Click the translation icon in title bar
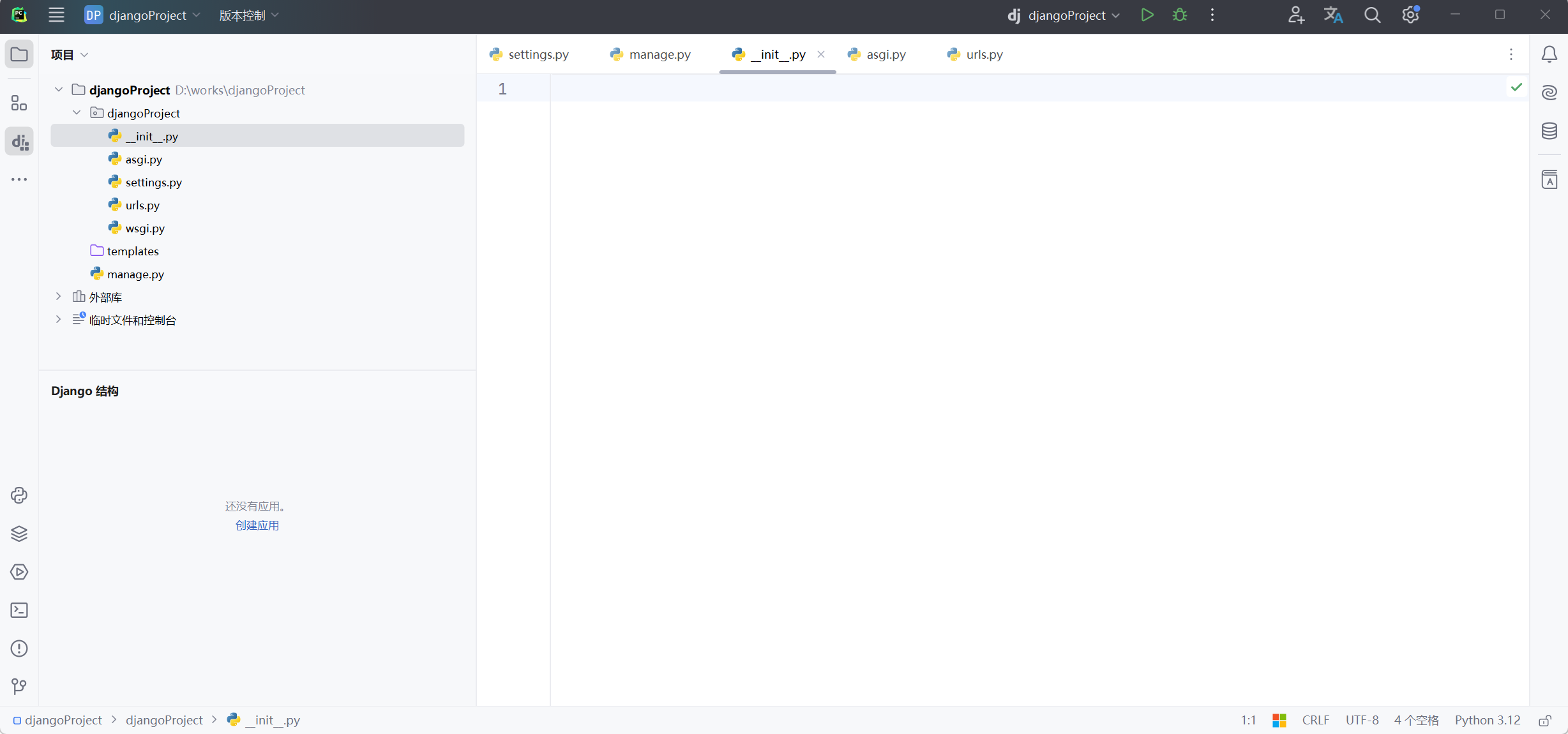 pos(1333,15)
